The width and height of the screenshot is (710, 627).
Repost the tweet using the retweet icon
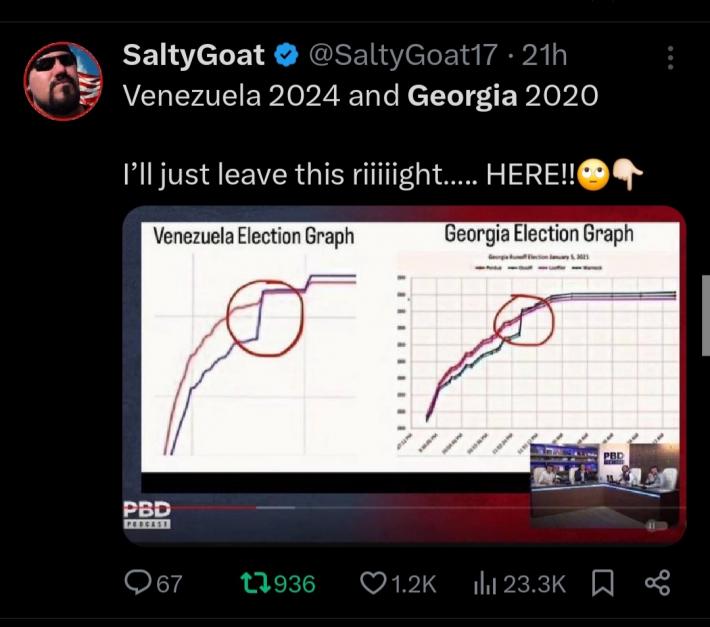[258, 583]
